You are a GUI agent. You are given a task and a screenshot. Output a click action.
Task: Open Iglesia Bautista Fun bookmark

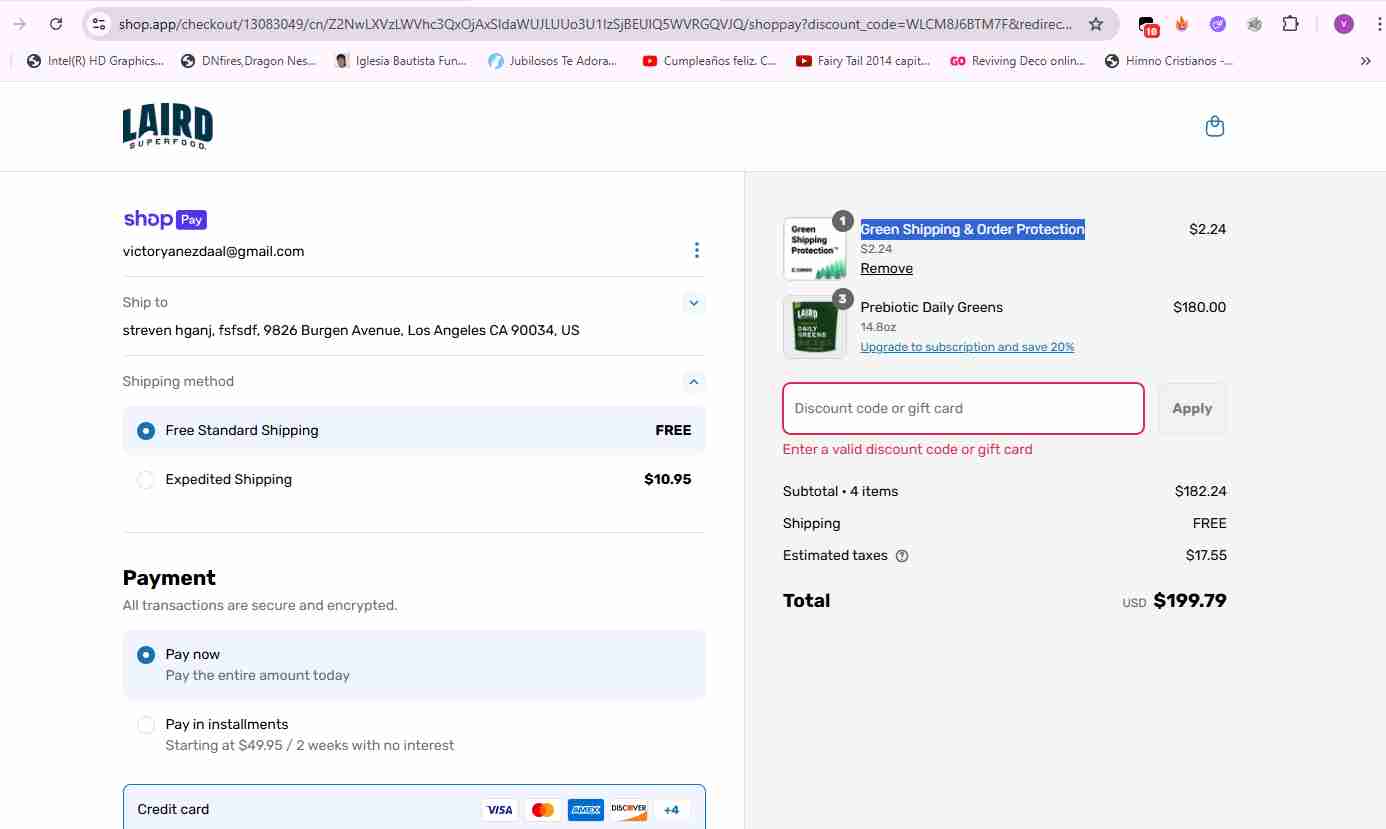[402, 61]
